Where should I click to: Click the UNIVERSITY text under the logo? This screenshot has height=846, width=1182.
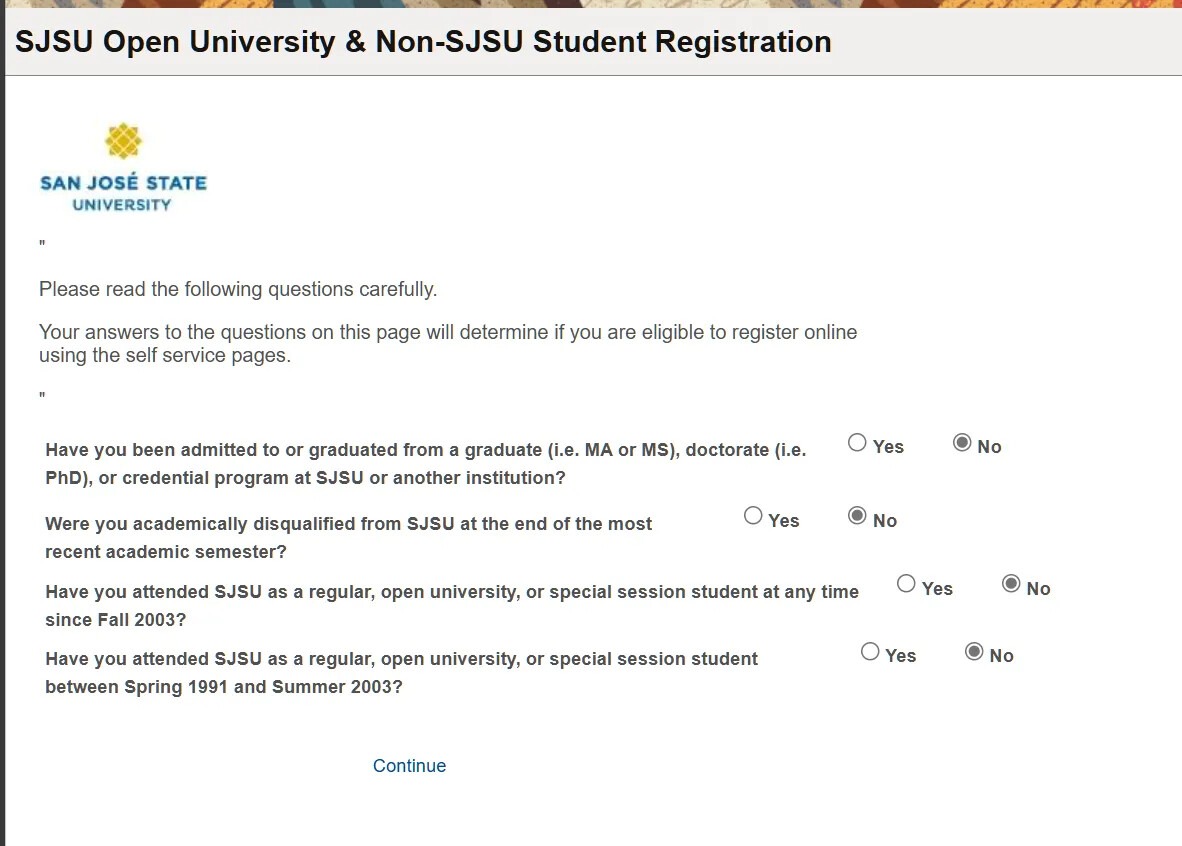pyautogui.click(x=122, y=205)
